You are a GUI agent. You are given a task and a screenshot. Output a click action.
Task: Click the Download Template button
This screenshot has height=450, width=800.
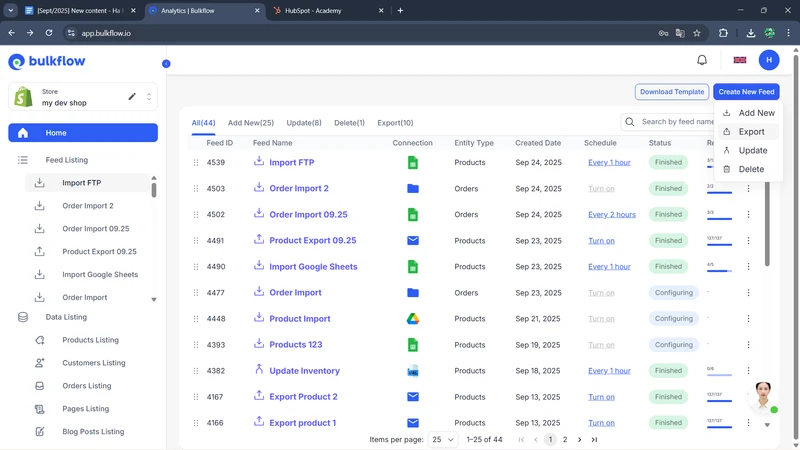click(672, 92)
